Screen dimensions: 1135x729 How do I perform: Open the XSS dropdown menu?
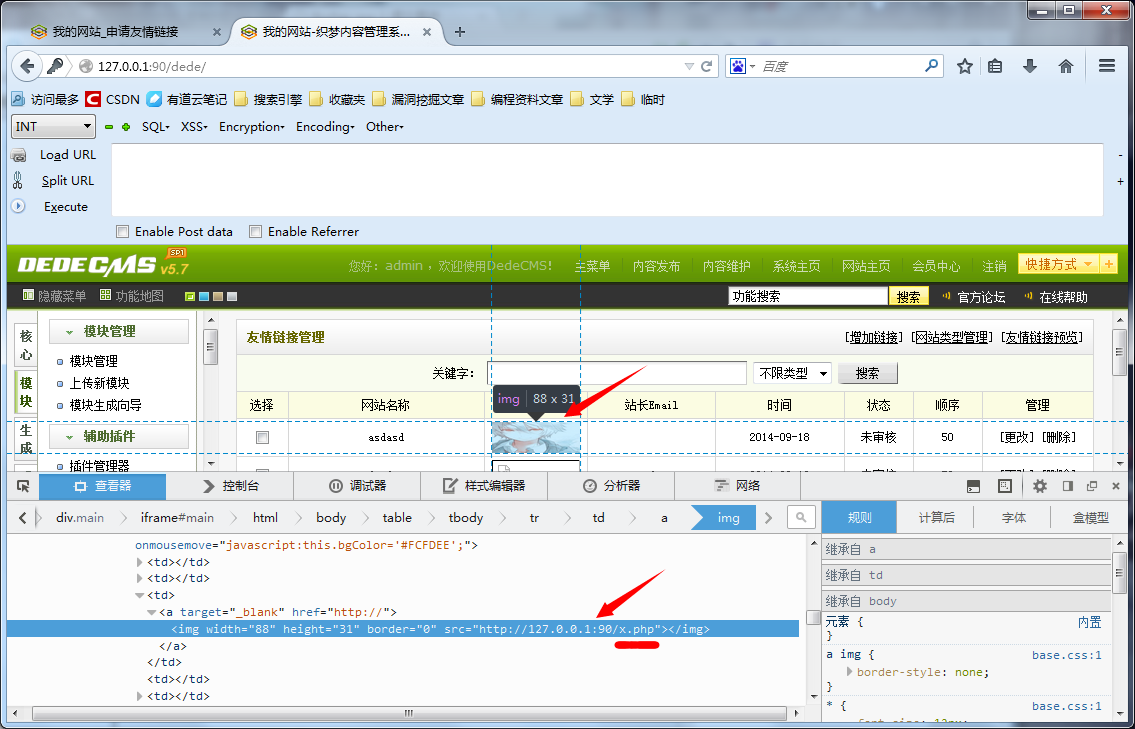194,127
